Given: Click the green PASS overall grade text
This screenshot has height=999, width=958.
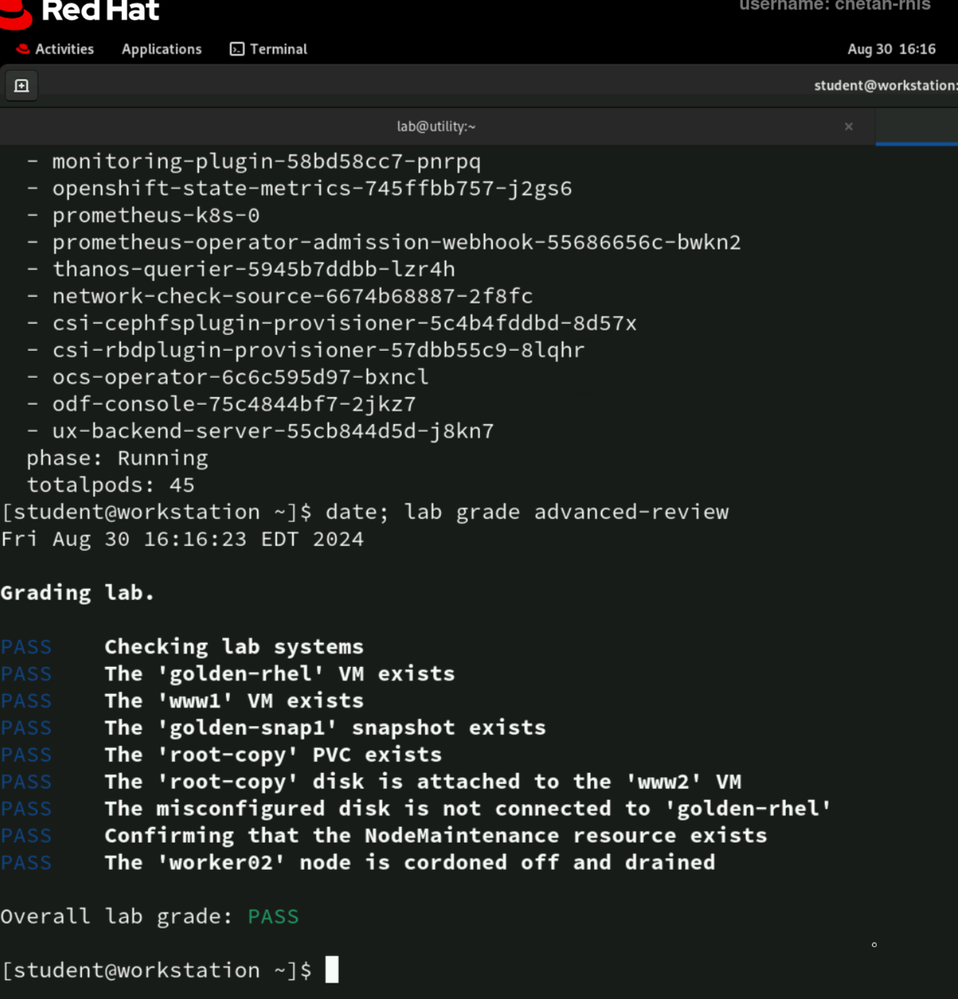Looking at the screenshot, I should tap(273, 916).
